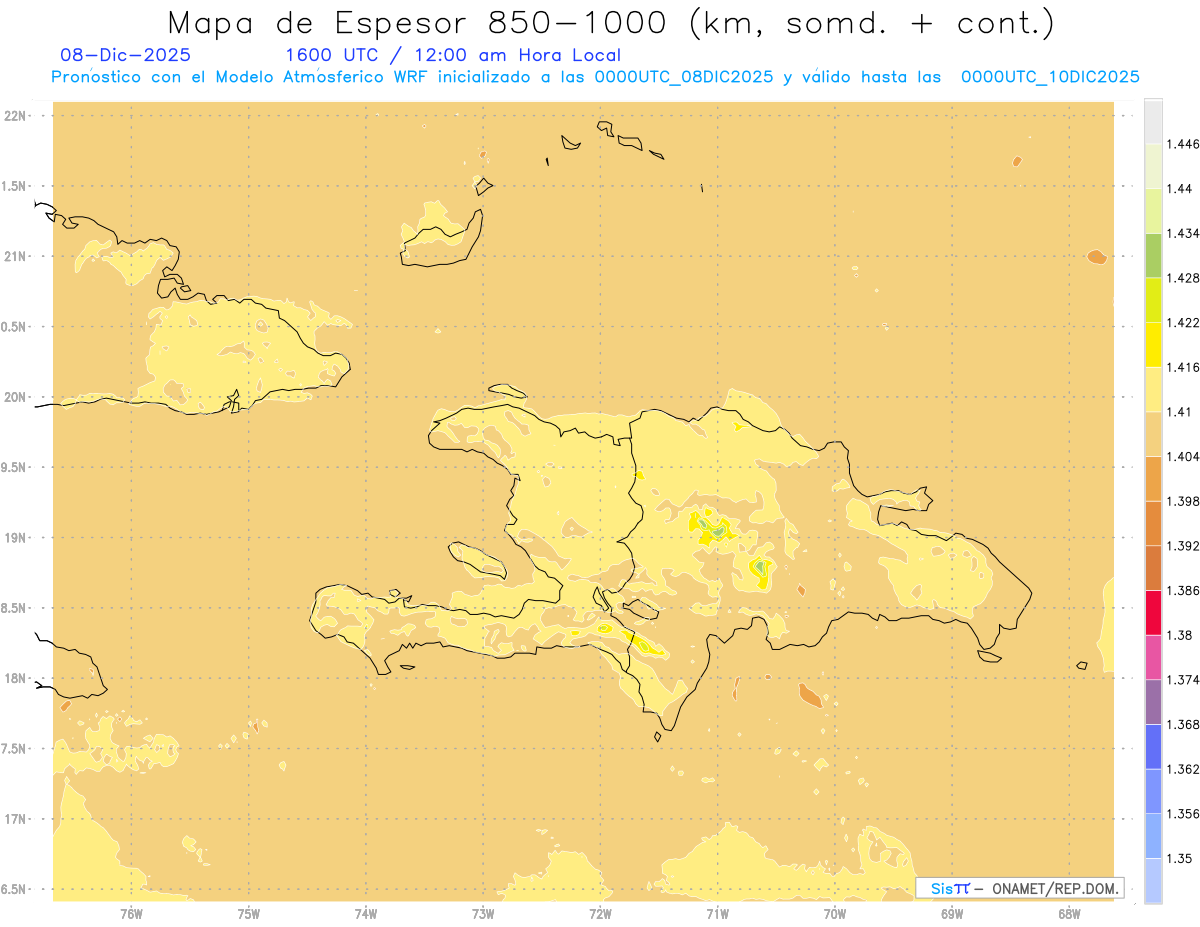Click the '18N' latitude label
The image size is (1200, 927).
click(14, 678)
